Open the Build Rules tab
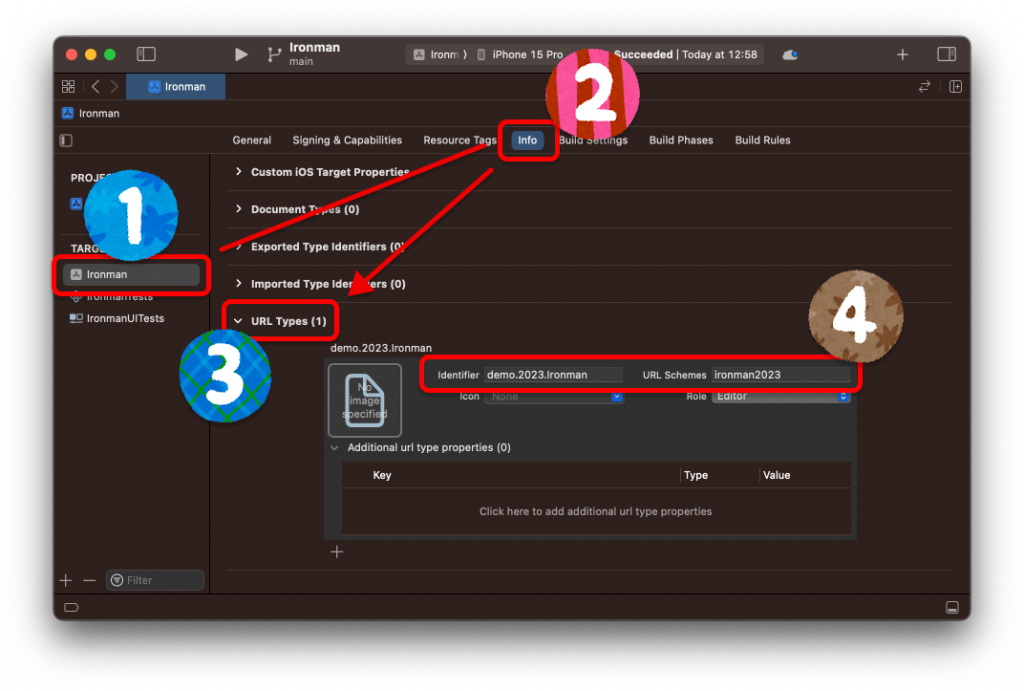The height and width of the screenshot is (691, 1024). click(x=762, y=140)
